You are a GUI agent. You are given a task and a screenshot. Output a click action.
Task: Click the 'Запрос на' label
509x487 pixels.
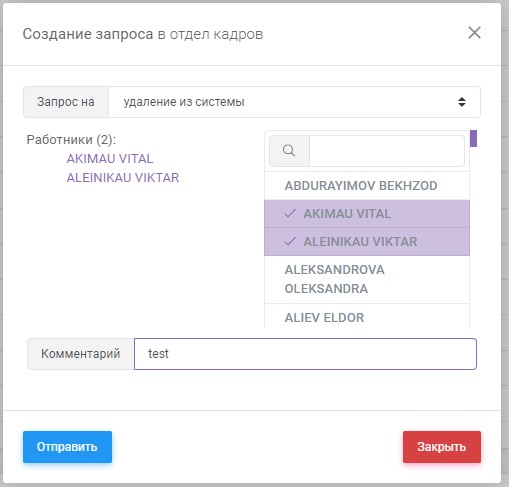[66, 102]
